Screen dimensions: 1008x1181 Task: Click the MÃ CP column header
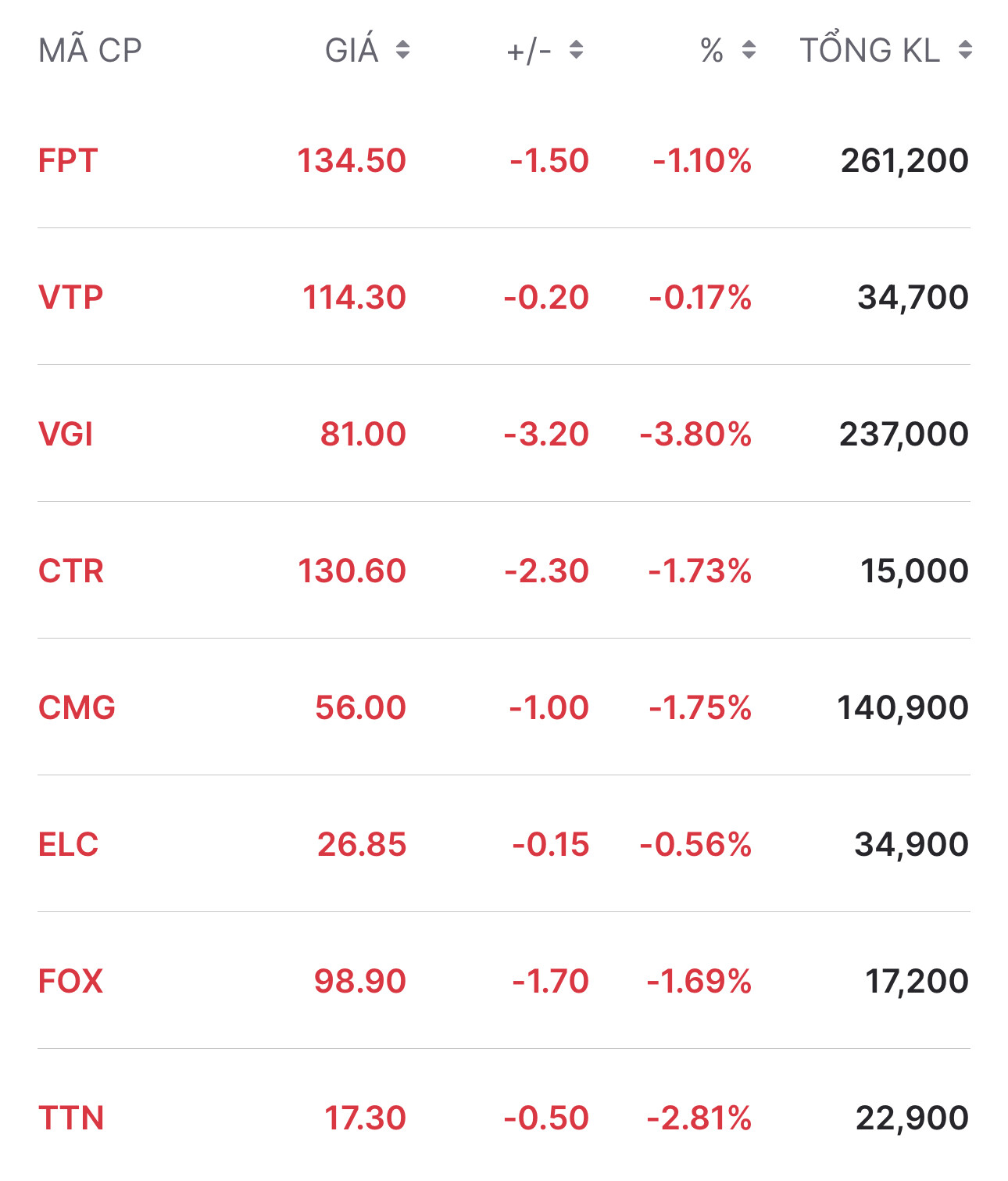point(90,51)
